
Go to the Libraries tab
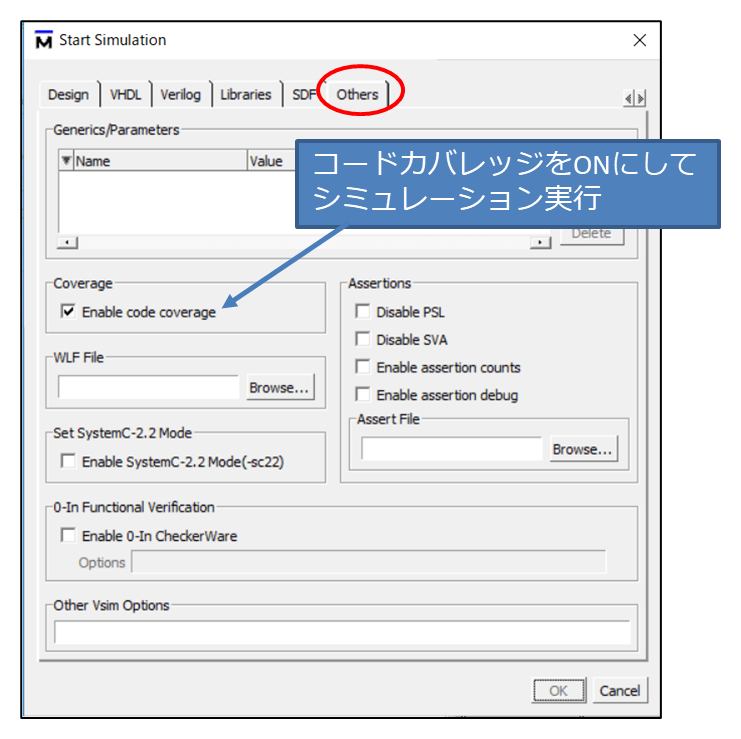click(x=246, y=95)
